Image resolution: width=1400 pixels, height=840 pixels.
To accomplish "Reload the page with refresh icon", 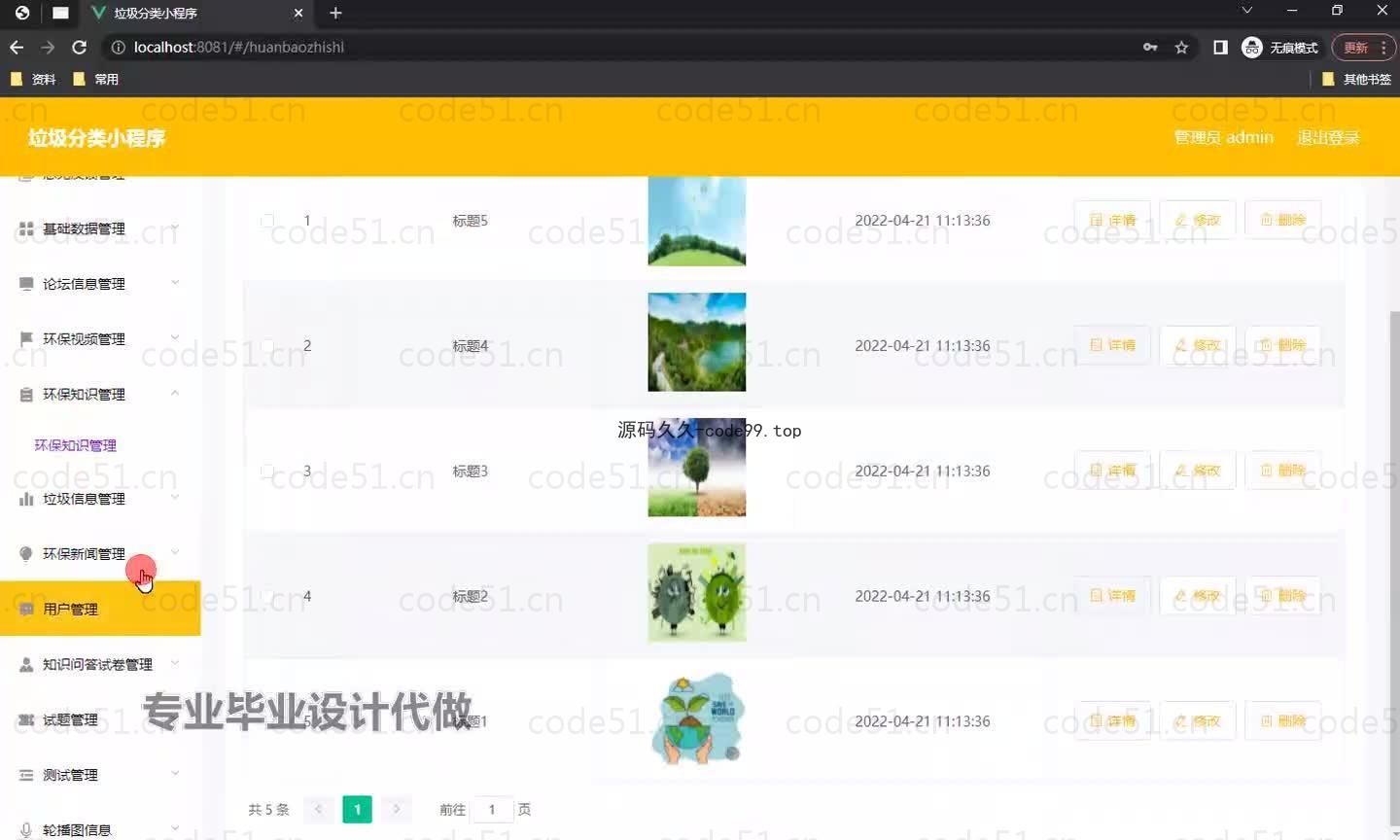I will coord(80,47).
